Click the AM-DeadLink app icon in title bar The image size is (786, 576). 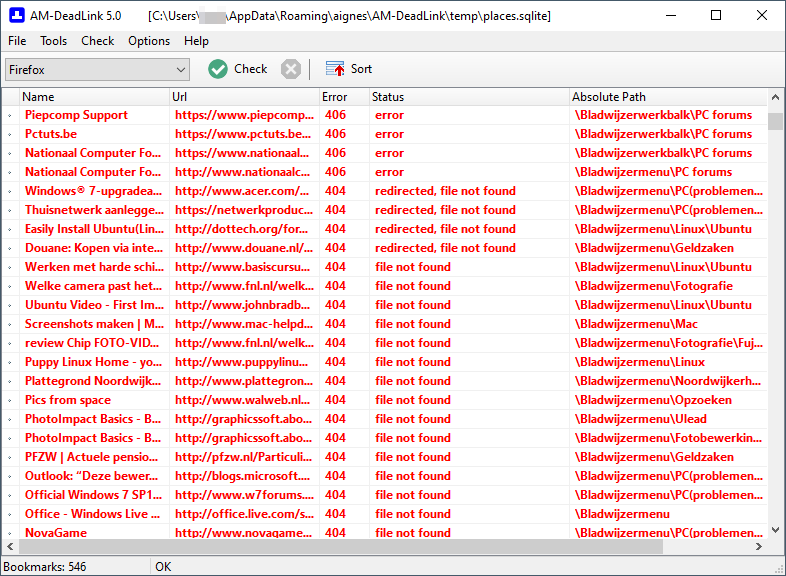[16, 16]
